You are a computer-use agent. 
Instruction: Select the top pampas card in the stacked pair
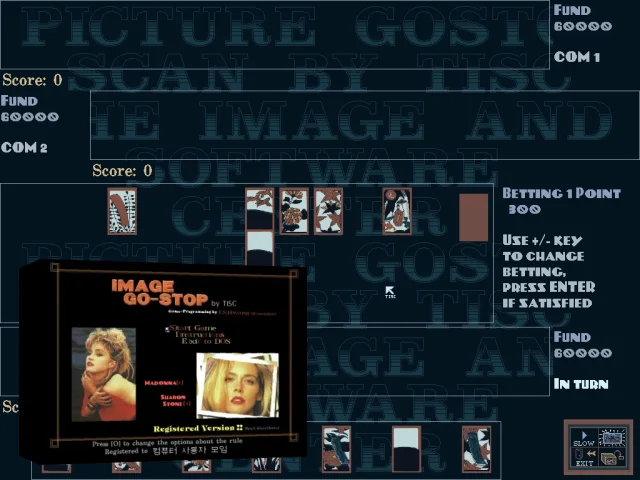[260, 208]
